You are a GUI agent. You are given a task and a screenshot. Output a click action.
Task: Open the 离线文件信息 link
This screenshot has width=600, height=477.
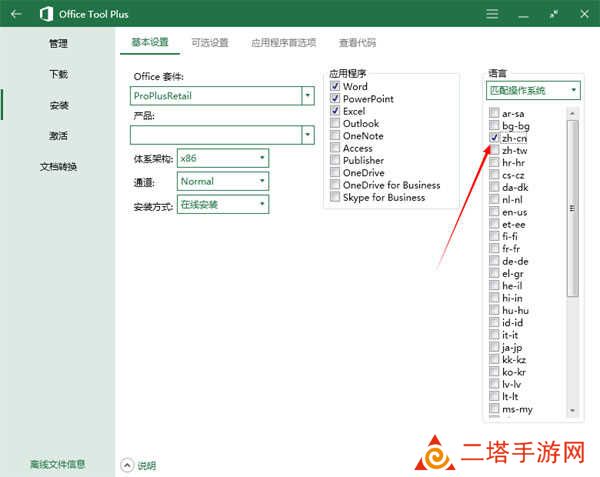coord(57,464)
